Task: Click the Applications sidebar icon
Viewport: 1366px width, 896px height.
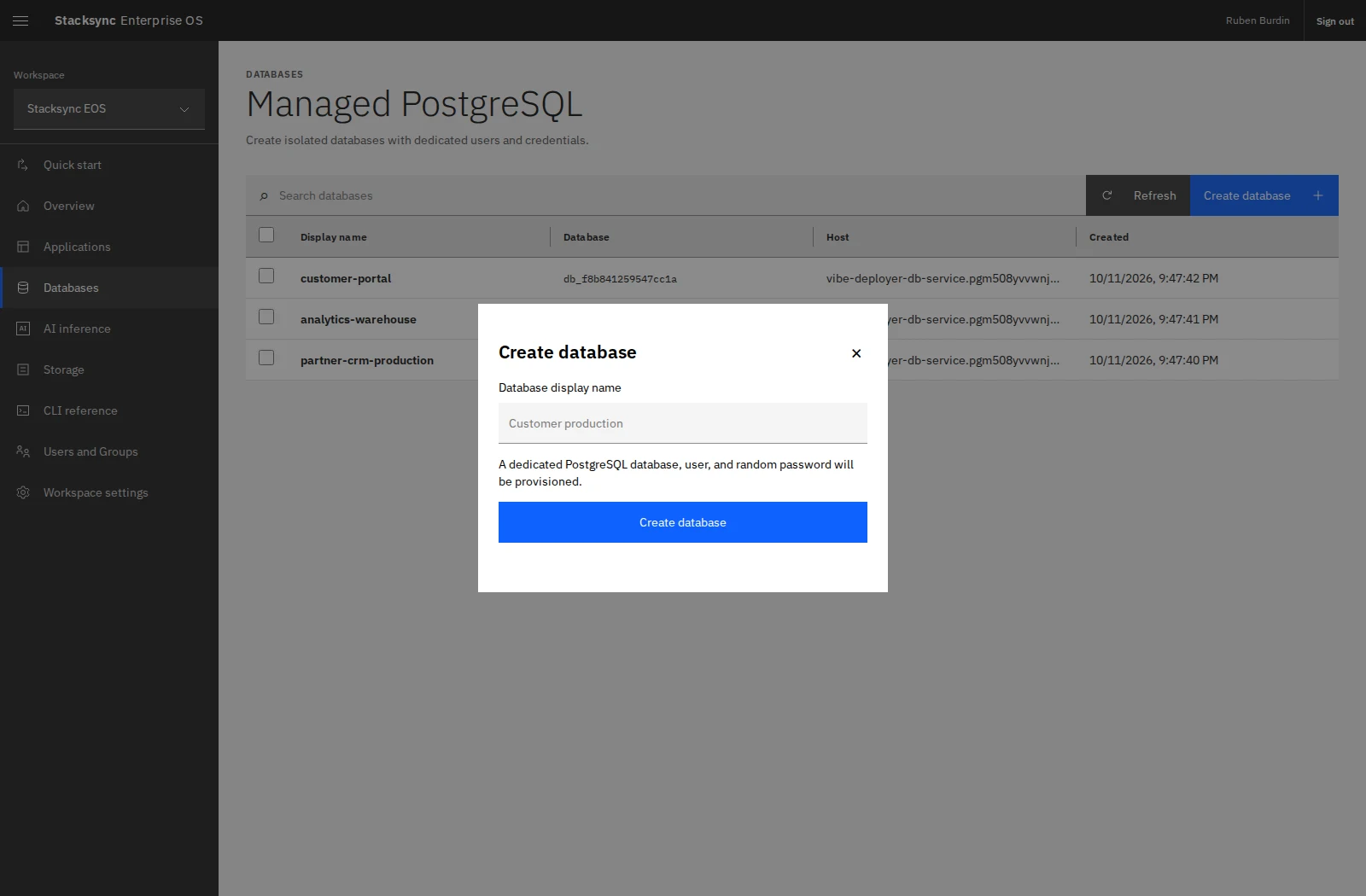Action: coord(23,247)
